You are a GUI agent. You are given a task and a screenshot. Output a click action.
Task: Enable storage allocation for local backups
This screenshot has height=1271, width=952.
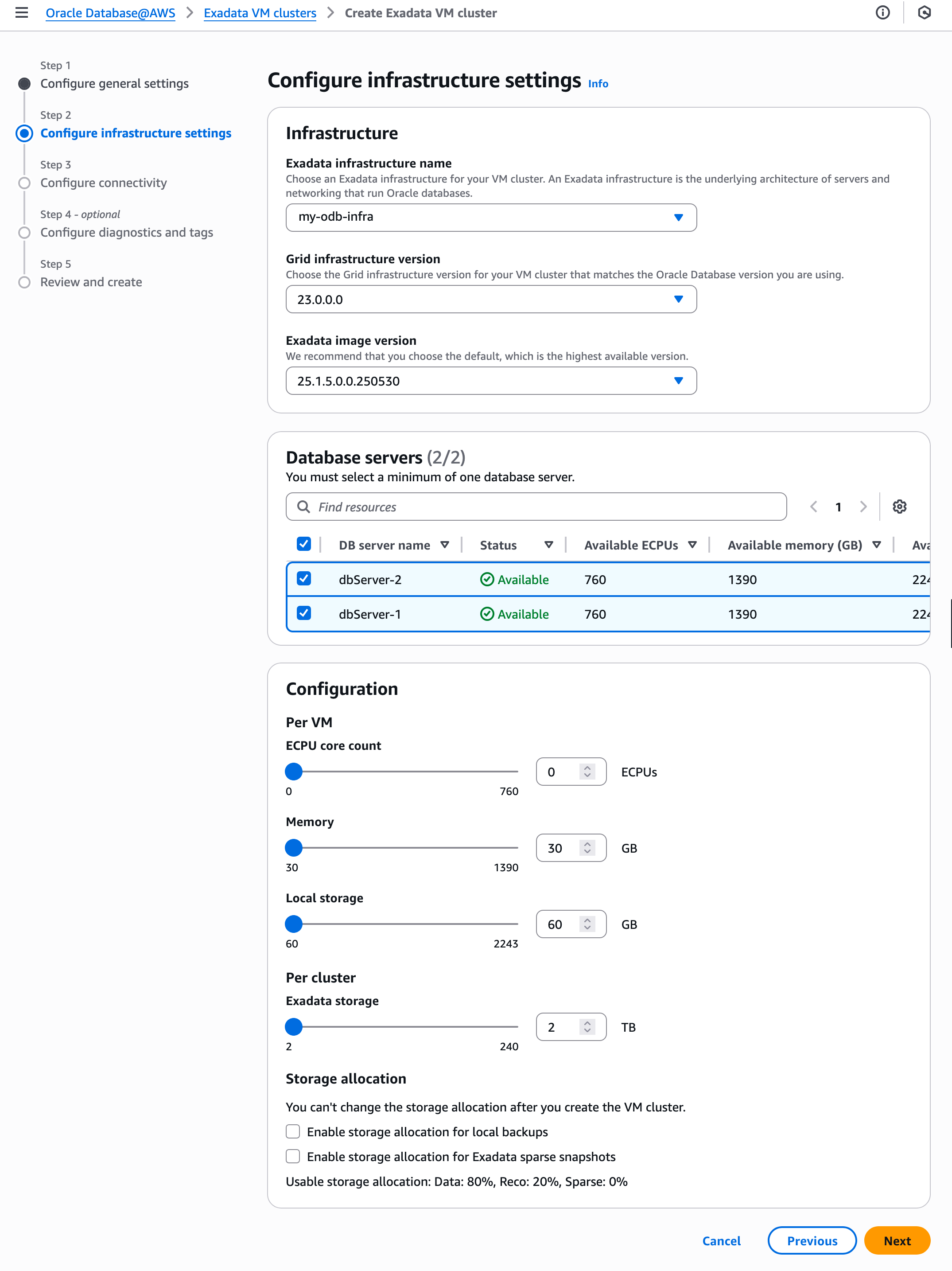point(293,1132)
